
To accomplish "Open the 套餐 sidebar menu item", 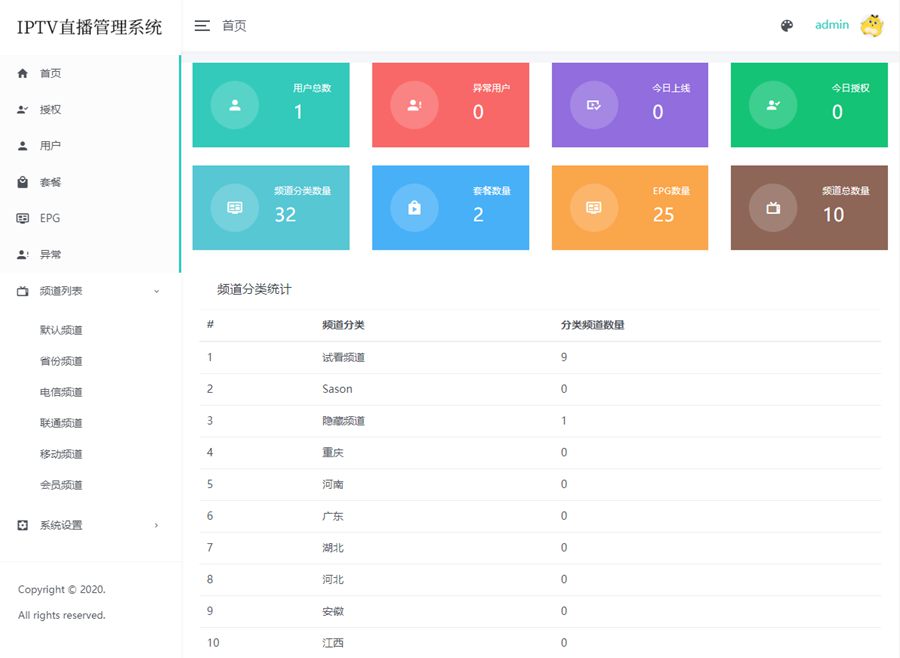I will pos(50,183).
